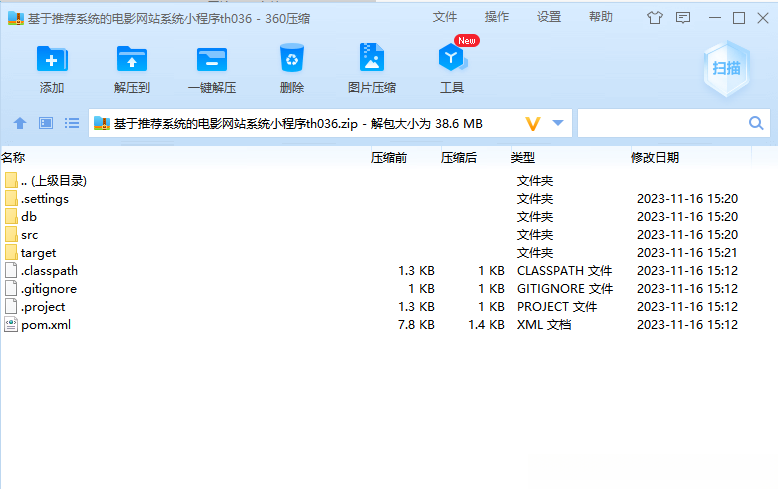Click the CLASSPATH 文件 type cell
Image resolution: width=778 pixels, height=489 pixels.
click(x=565, y=271)
